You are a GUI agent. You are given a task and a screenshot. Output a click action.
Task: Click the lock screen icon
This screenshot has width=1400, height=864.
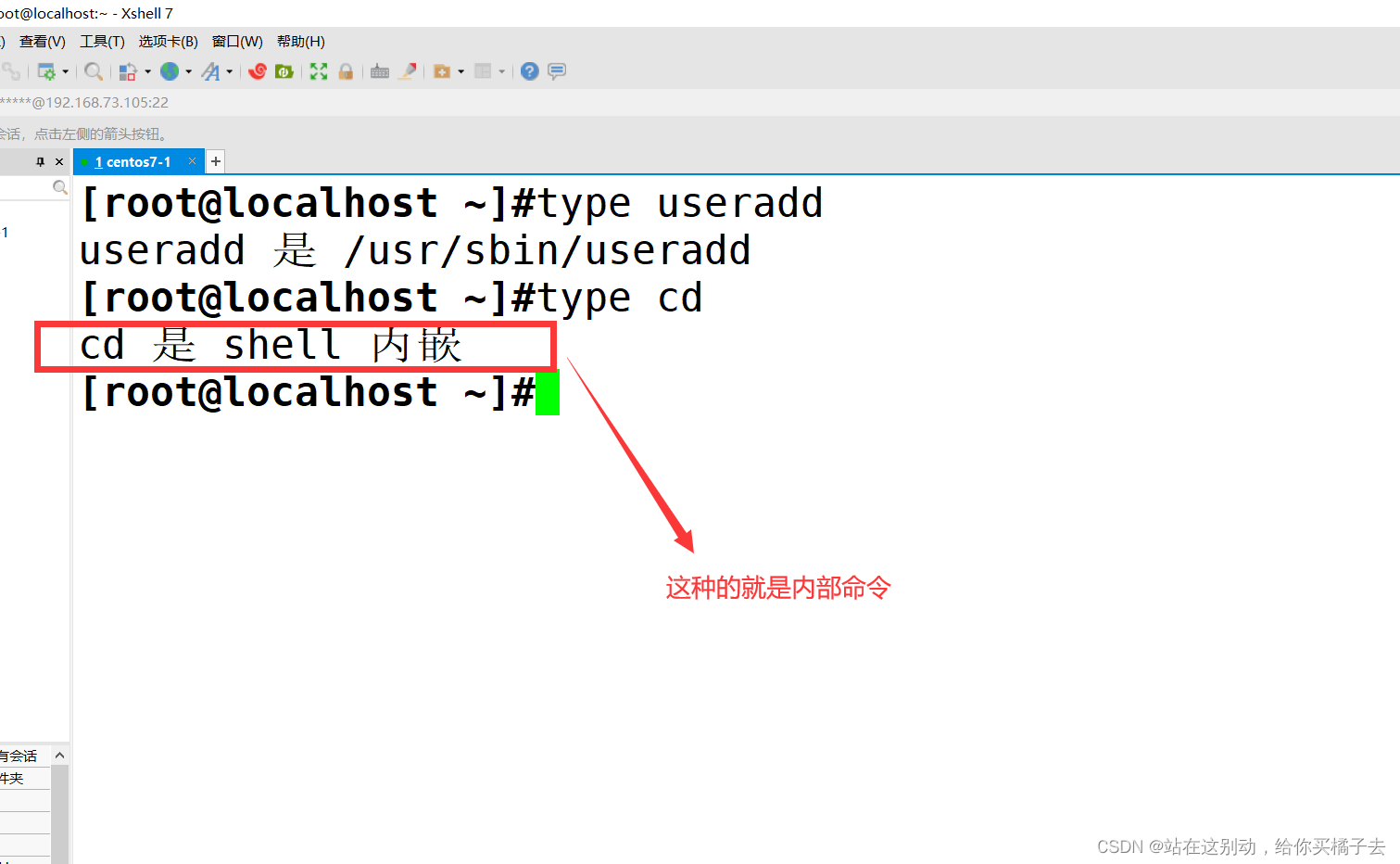(346, 71)
